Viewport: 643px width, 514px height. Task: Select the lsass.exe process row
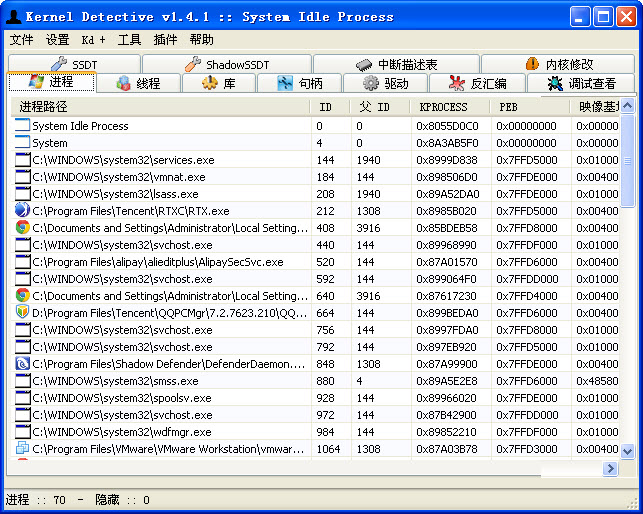coord(316,194)
